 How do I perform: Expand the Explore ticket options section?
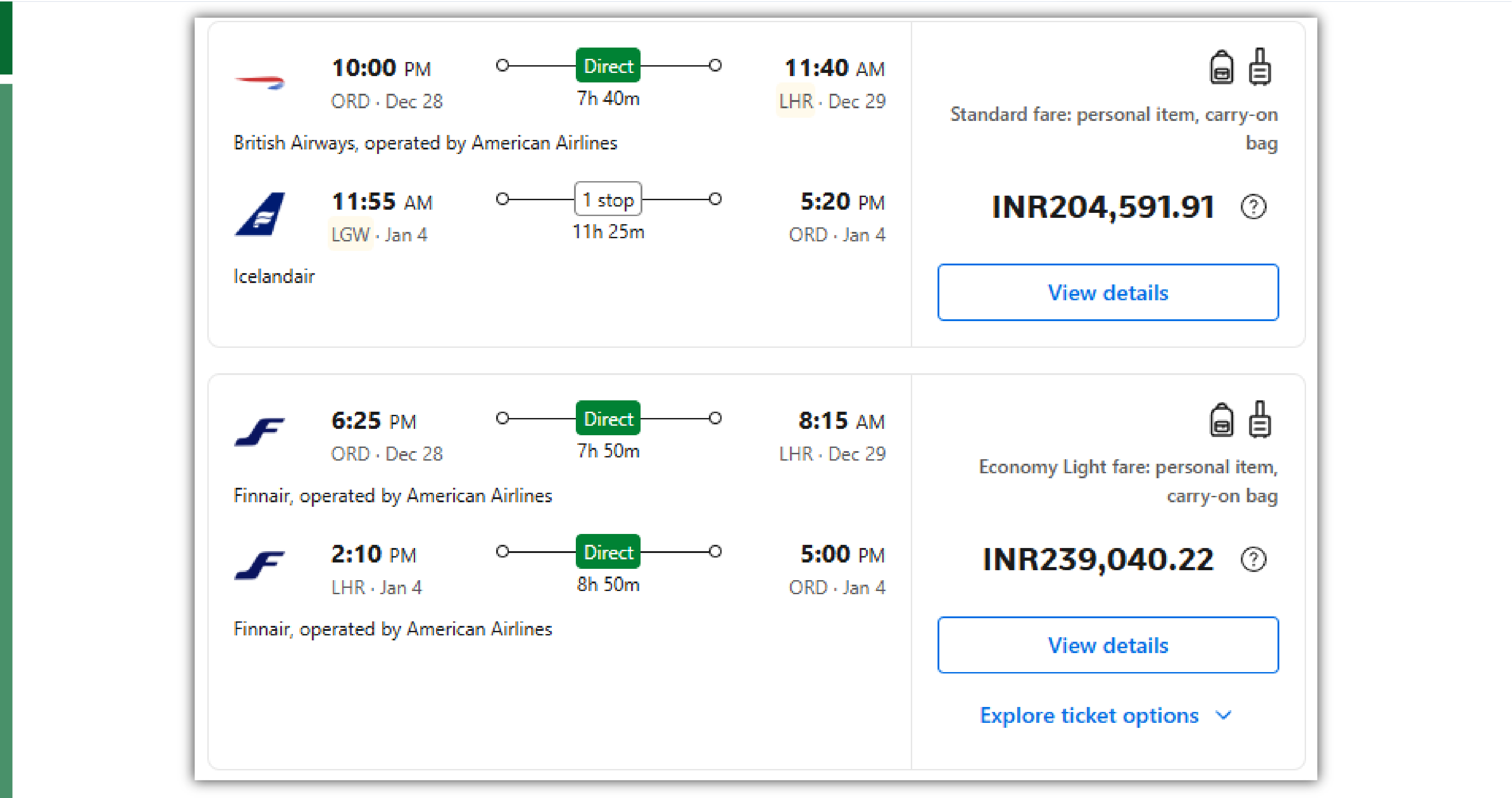coord(1089,715)
